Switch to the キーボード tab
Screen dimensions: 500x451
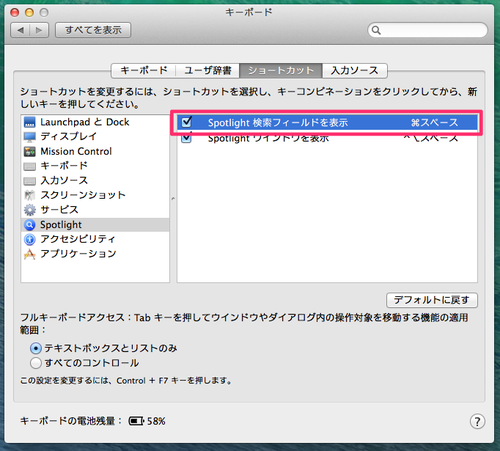click(143, 71)
